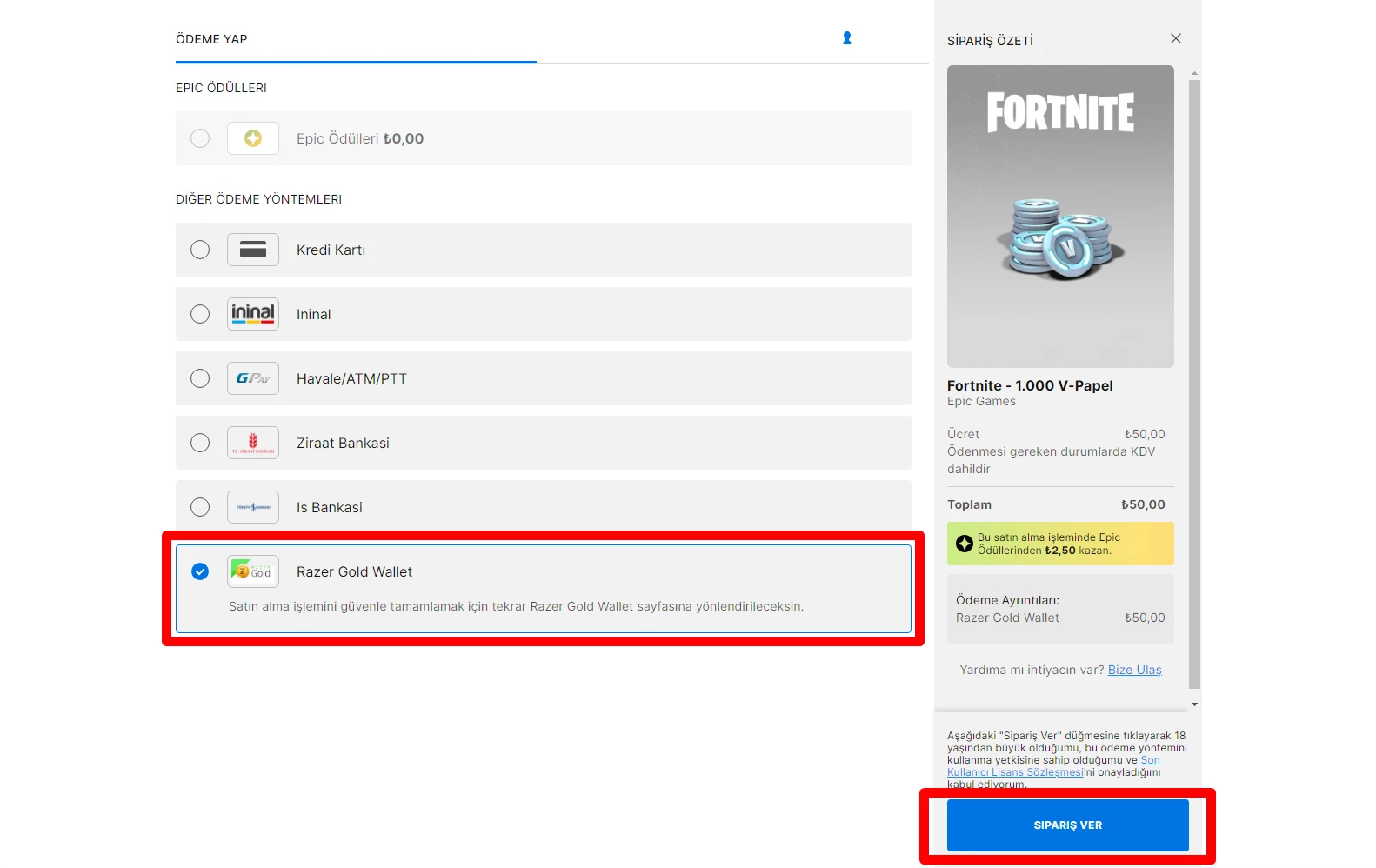Select the Havale/ATM/PTT radio button
The image size is (1376, 868).
200,378
